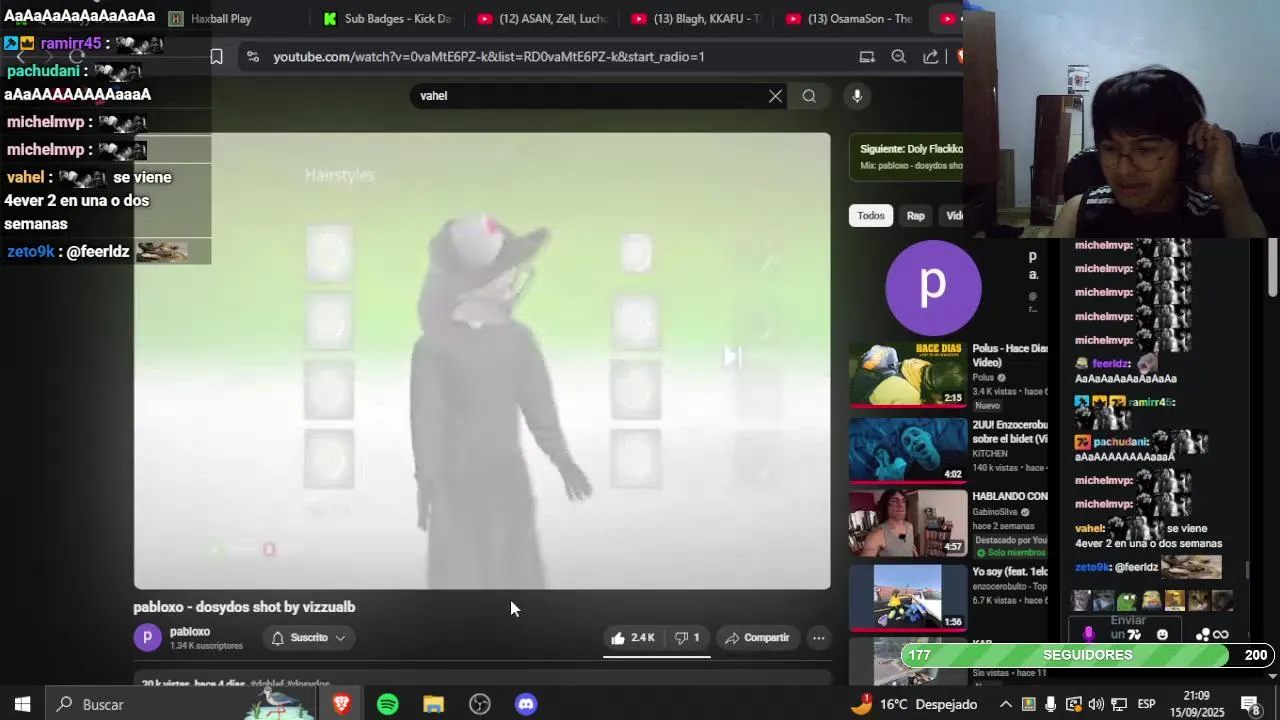1280x720 pixels.
Task: Open Polus - Hace Dias video thumbnail
Action: click(x=908, y=374)
